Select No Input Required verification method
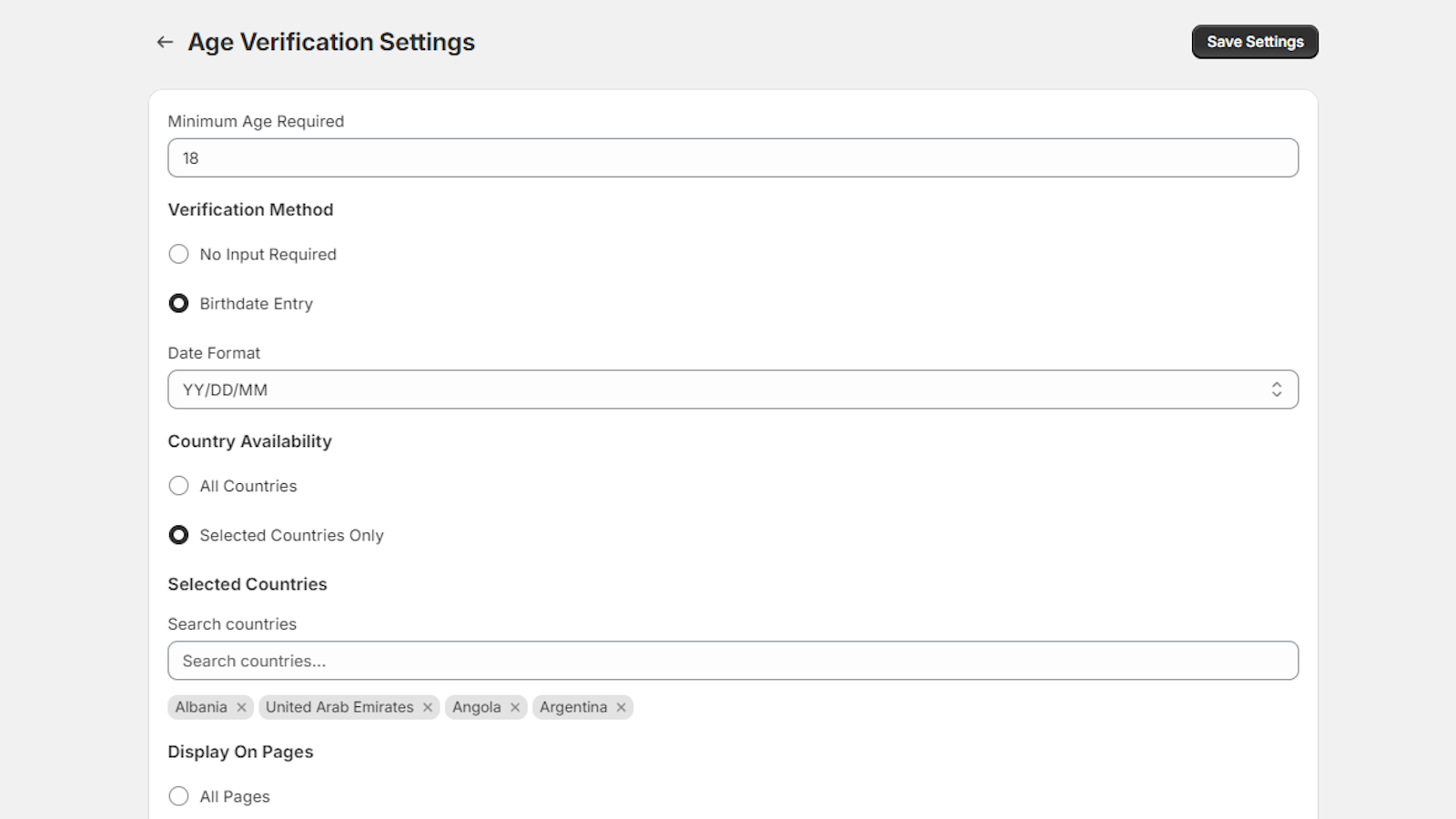The image size is (1456, 819). point(178,254)
